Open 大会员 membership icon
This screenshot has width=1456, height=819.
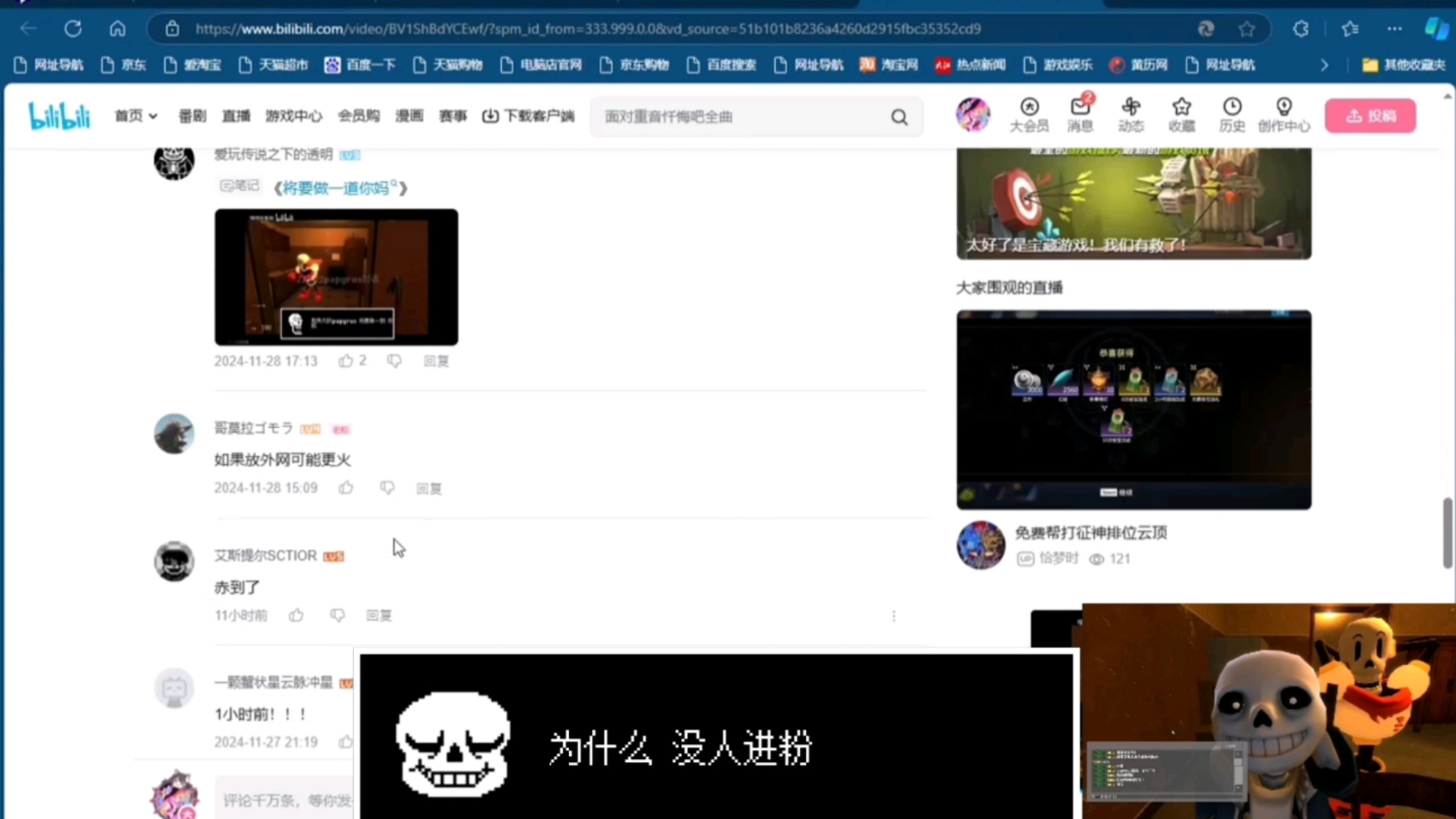pos(1029,115)
